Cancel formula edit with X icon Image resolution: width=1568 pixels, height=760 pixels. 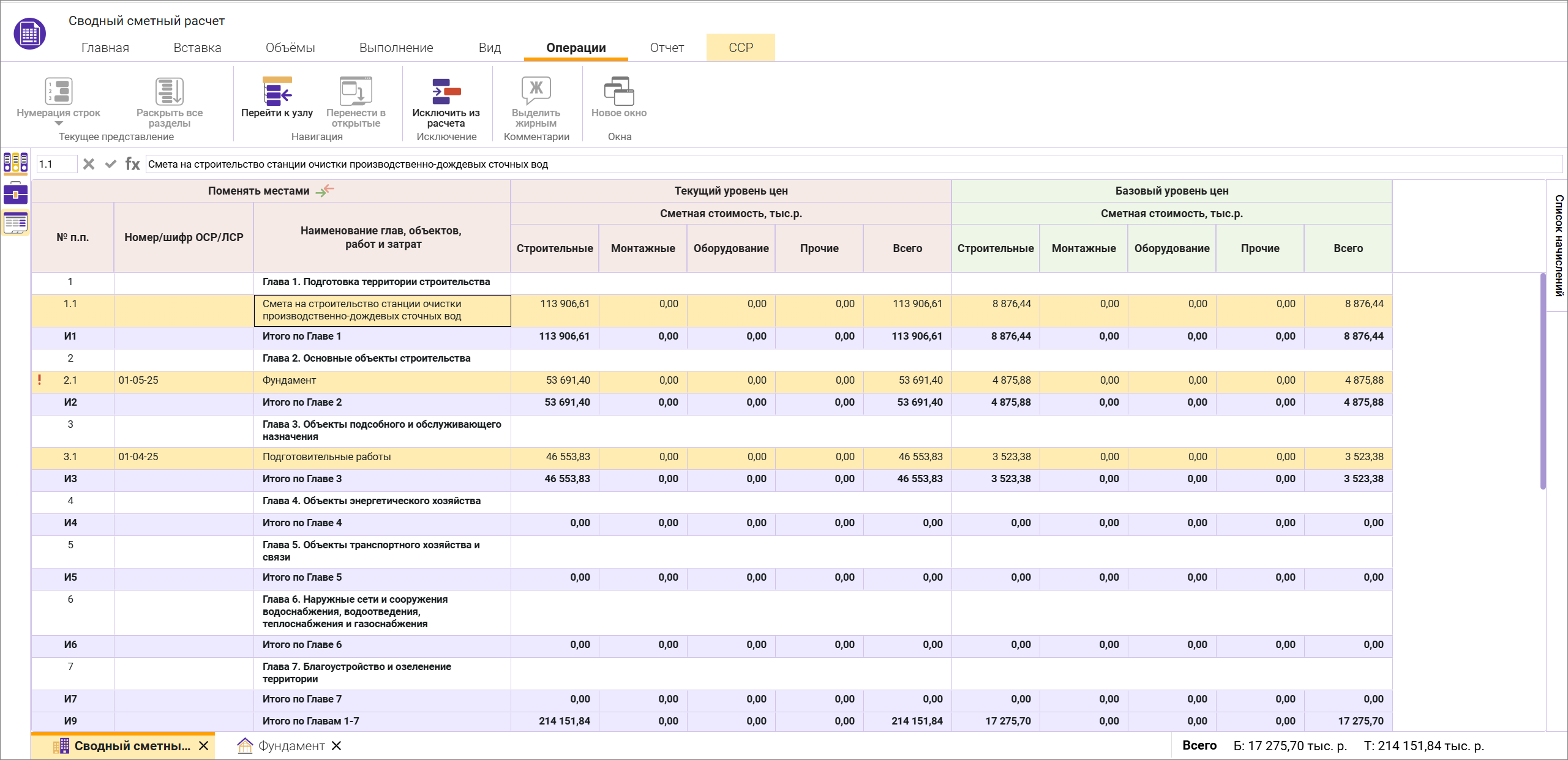(x=89, y=164)
